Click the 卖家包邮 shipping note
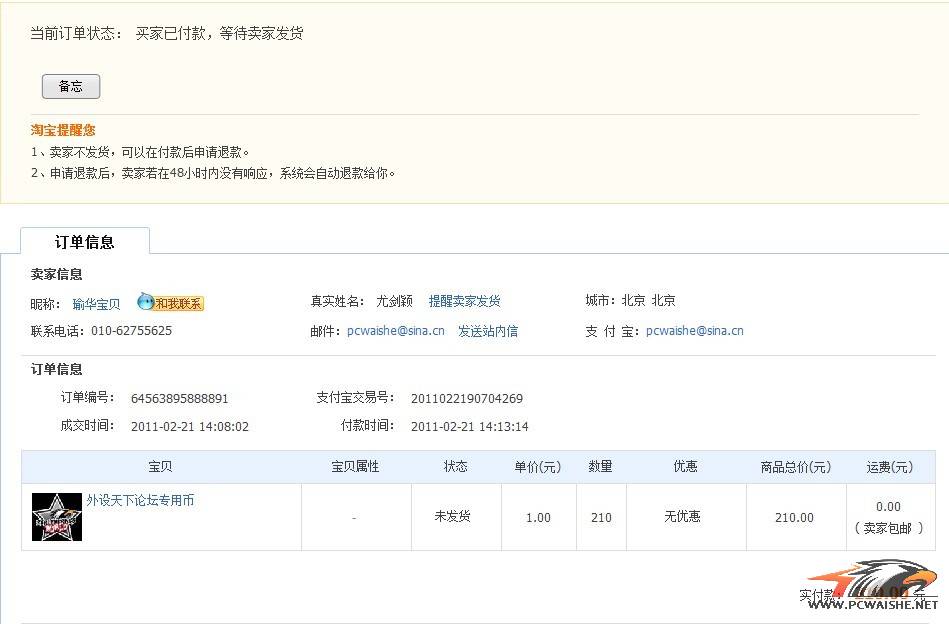949x624 pixels. [x=888, y=528]
